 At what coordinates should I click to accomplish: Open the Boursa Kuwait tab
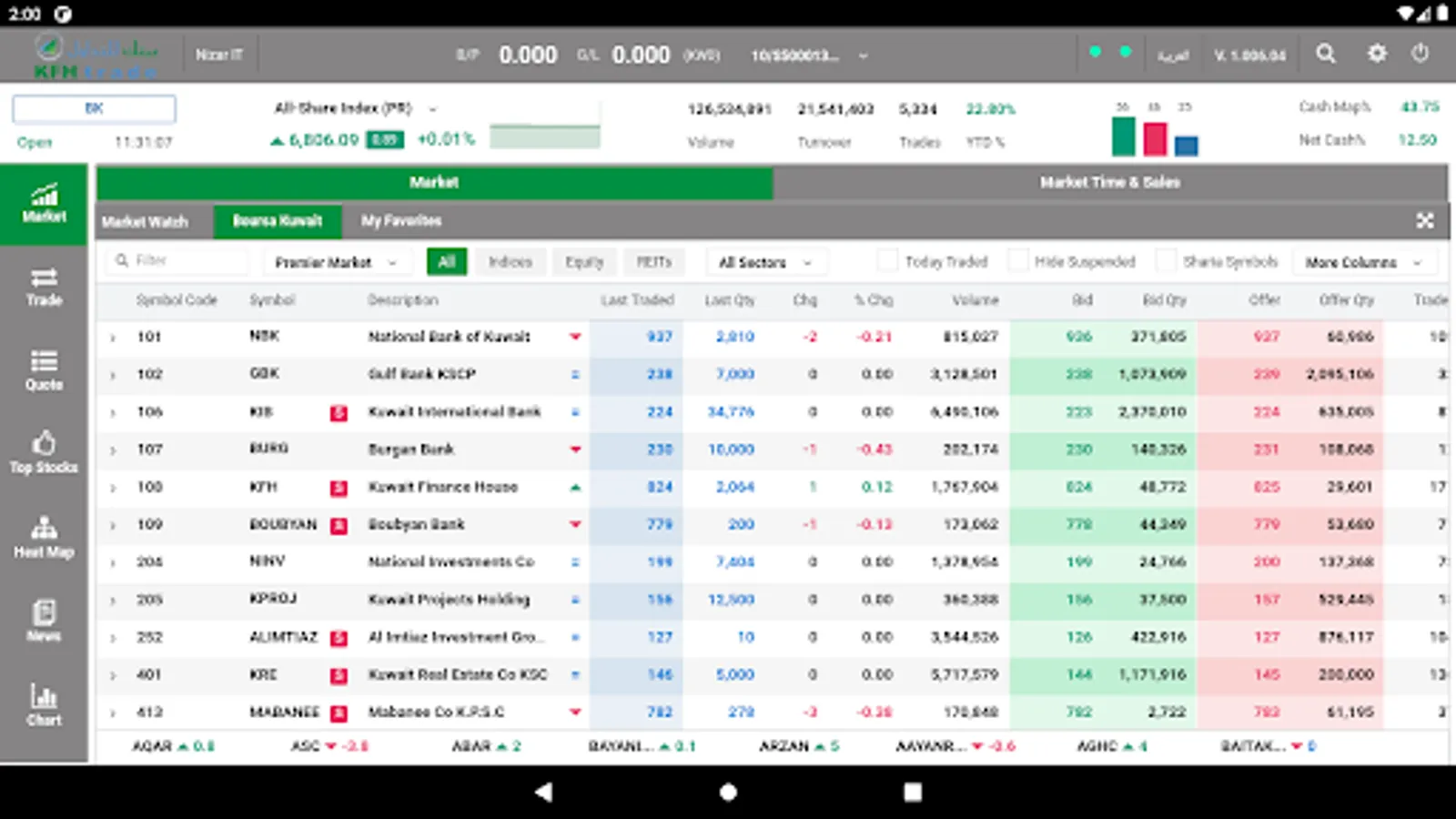[278, 221]
